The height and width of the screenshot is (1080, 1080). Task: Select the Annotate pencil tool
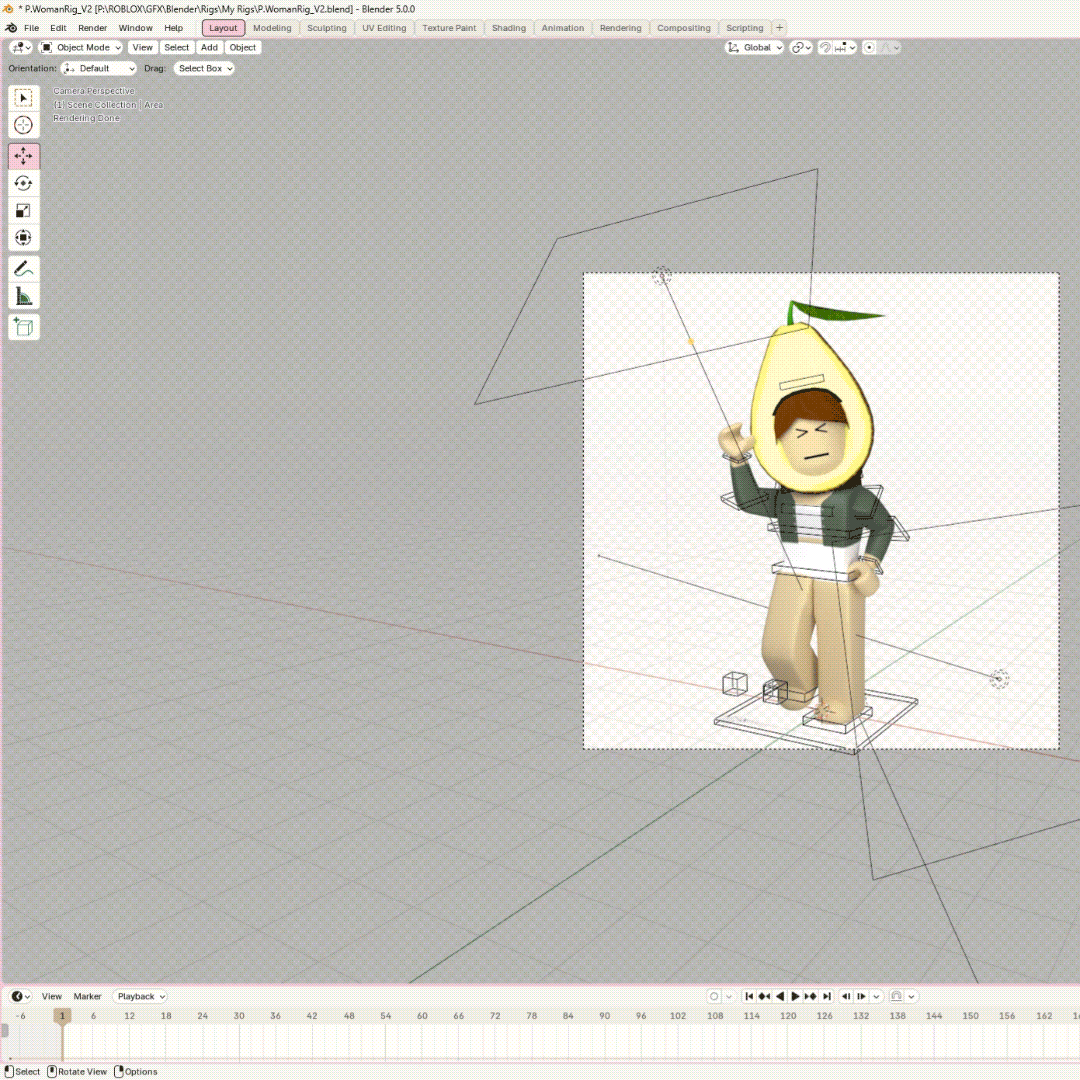(x=23, y=269)
